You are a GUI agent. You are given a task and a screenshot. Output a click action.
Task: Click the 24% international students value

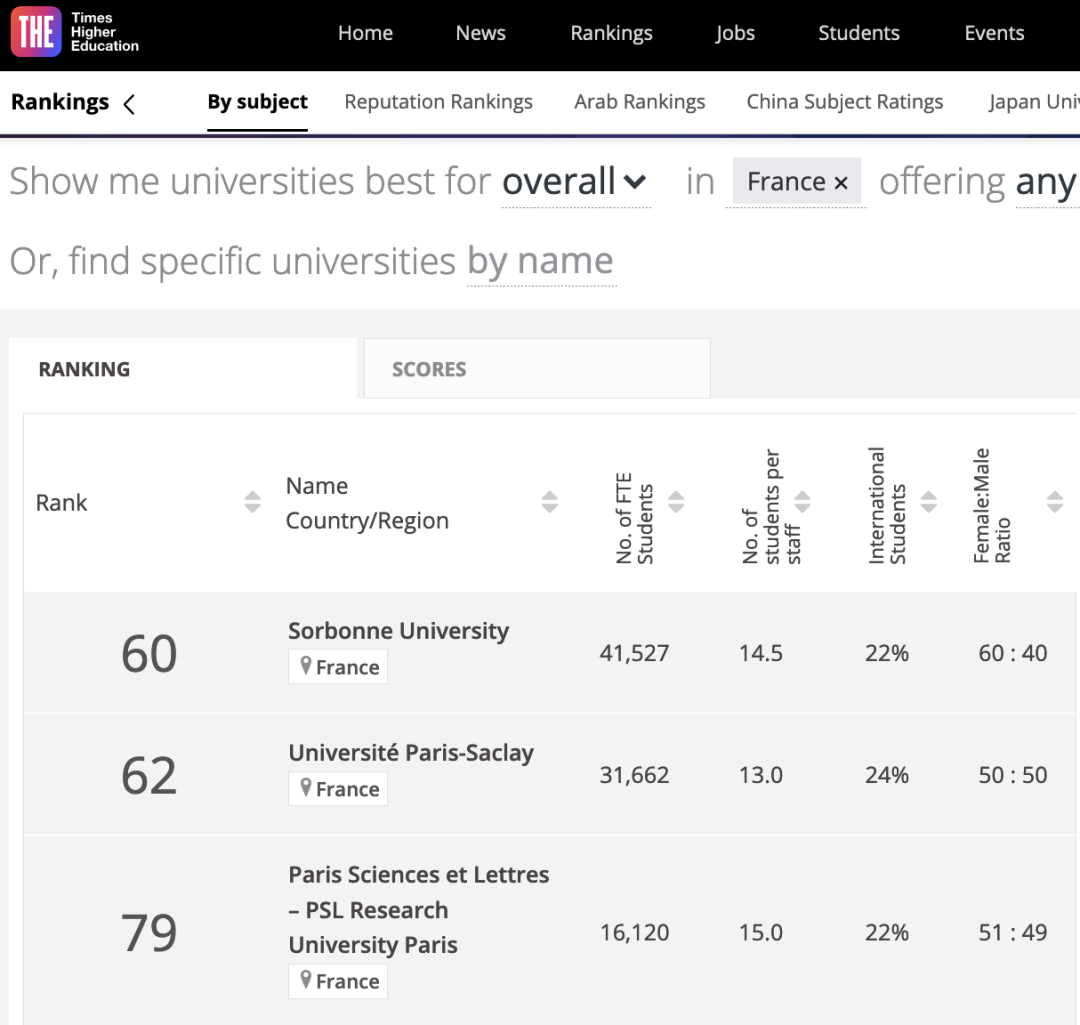pyautogui.click(x=887, y=775)
